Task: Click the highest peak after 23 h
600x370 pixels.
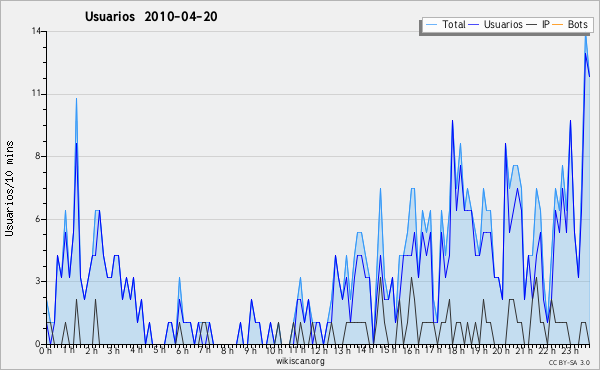Action: click(x=585, y=36)
